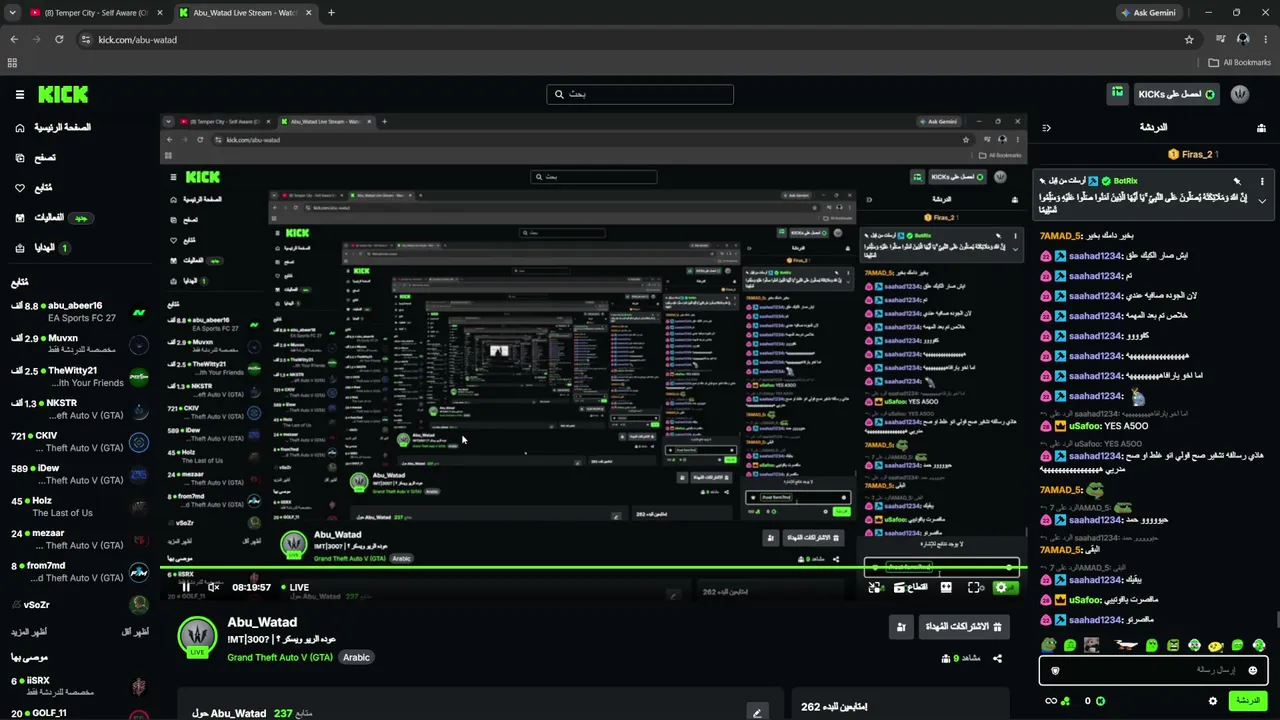Click the Ask Gemini button
1280x720 pixels.
[1151, 13]
